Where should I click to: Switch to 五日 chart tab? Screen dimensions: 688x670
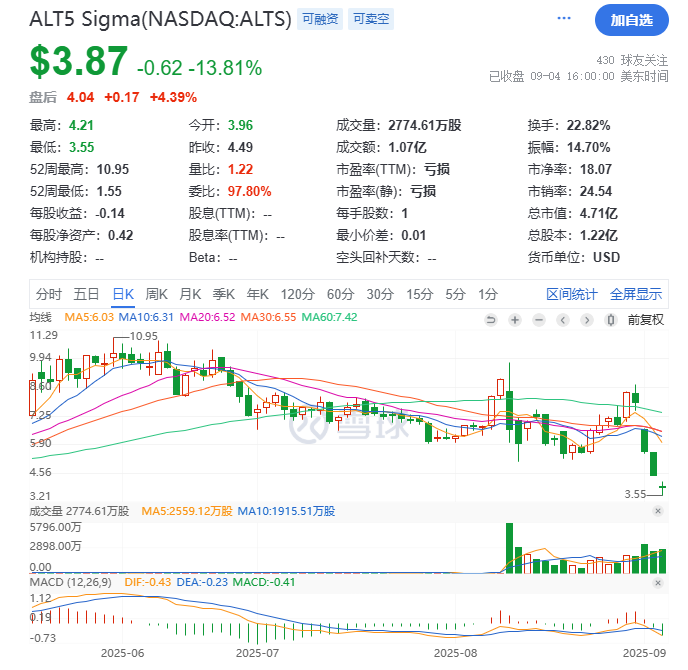[86, 294]
